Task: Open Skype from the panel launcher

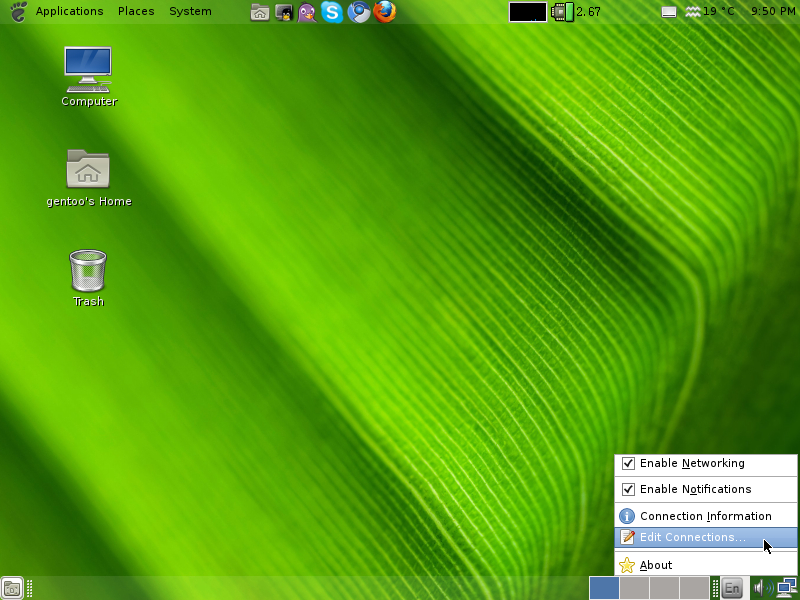Action: coord(332,12)
